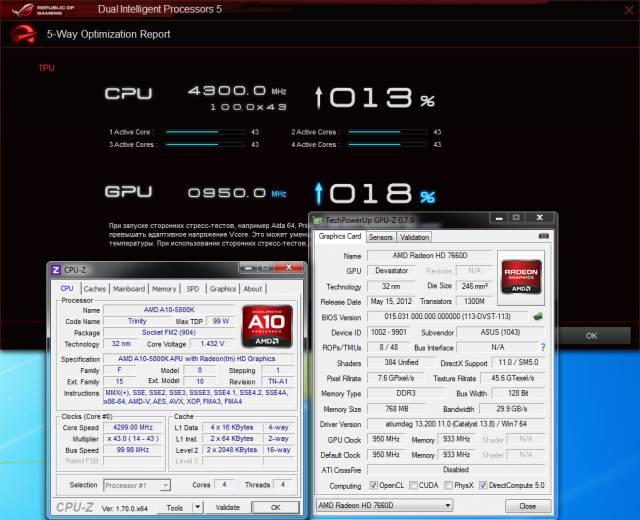The width and height of the screenshot is (640, 520).
Task: Click the Release Date value May 15, 2012
Action: pos(391,301)
